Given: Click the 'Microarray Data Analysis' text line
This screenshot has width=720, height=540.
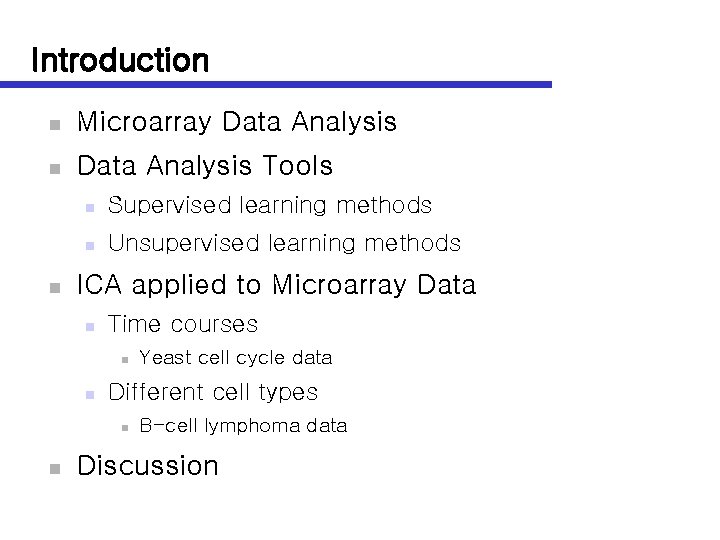Looking at the screenshot, I should click(x=237, y=123).
